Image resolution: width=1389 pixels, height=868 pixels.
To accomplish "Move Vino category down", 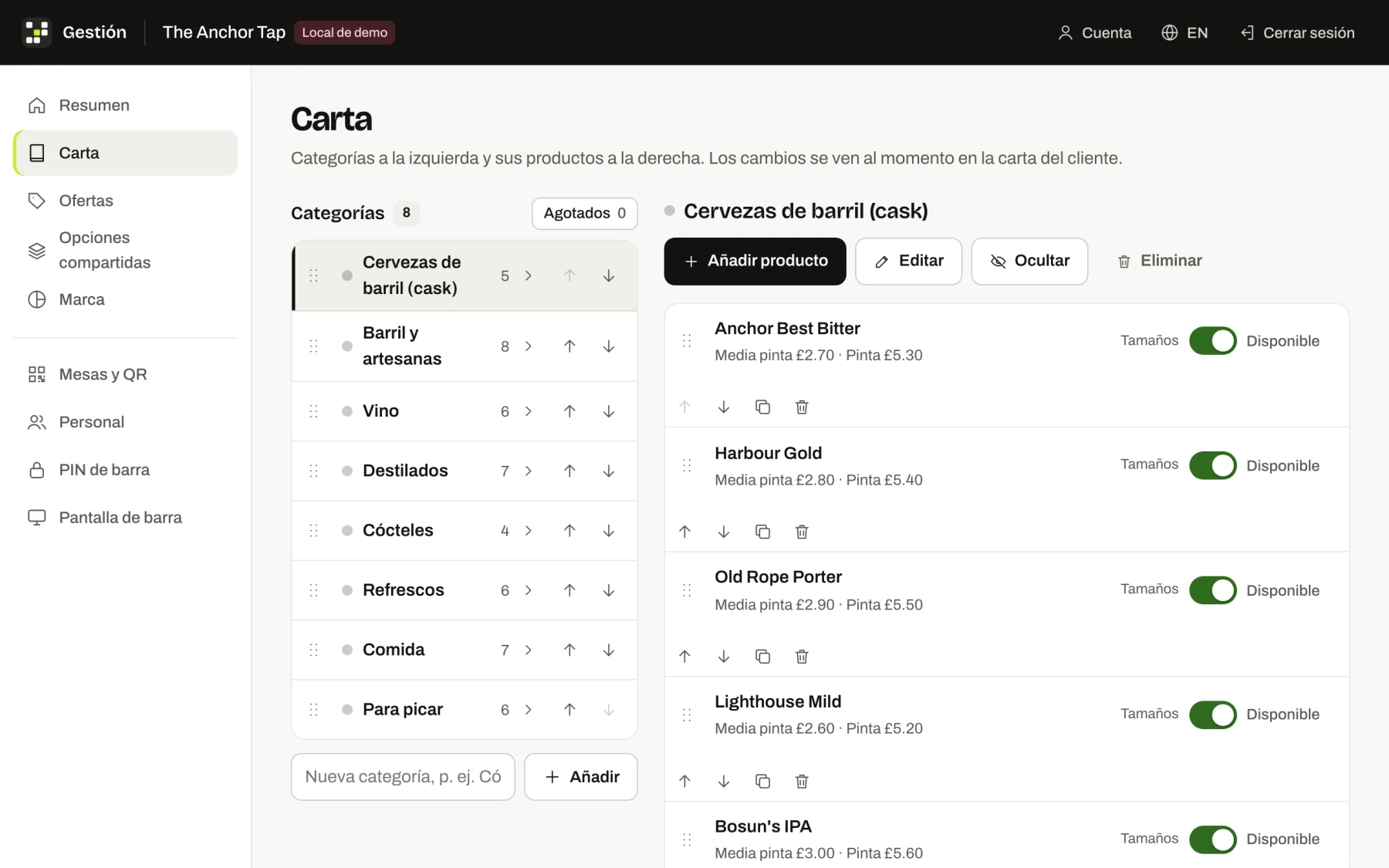I will [x=609, y=411].
